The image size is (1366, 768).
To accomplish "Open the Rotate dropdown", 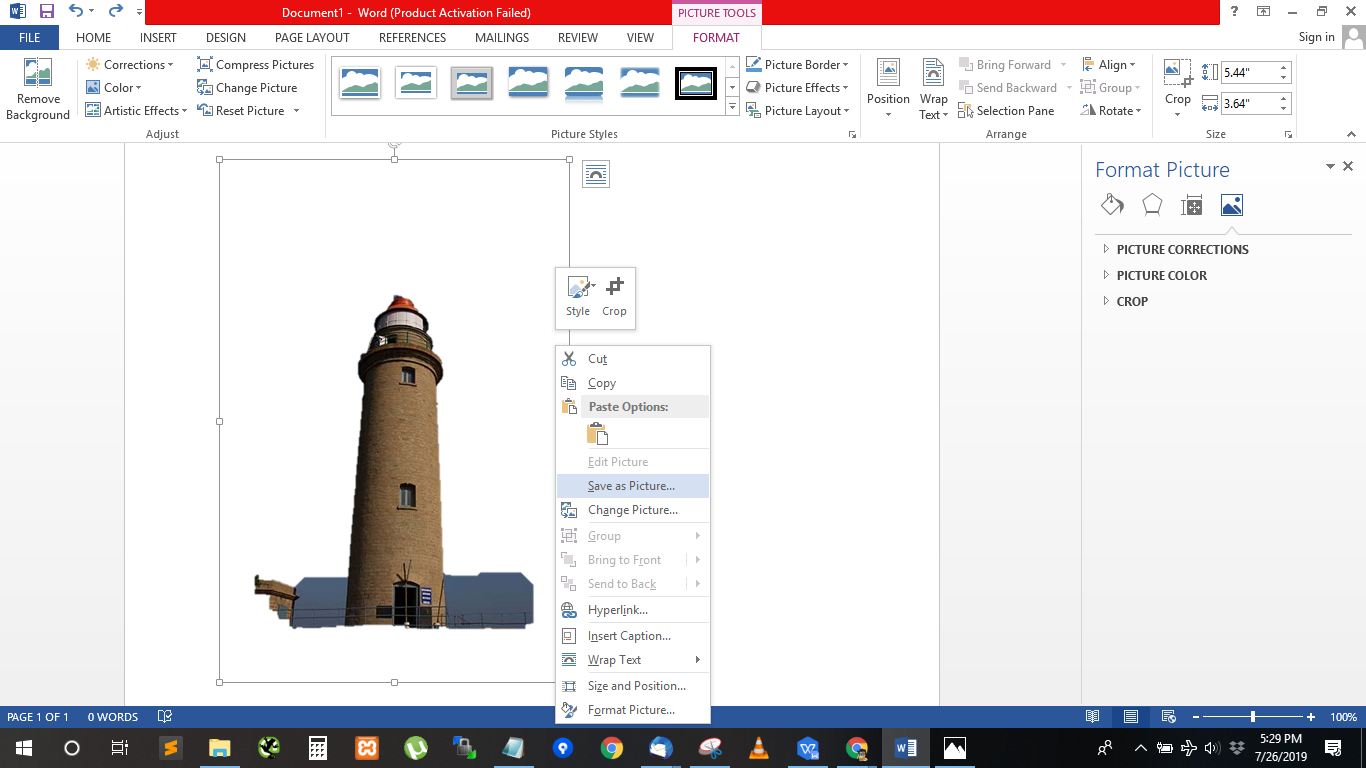I will (1110, 111).
